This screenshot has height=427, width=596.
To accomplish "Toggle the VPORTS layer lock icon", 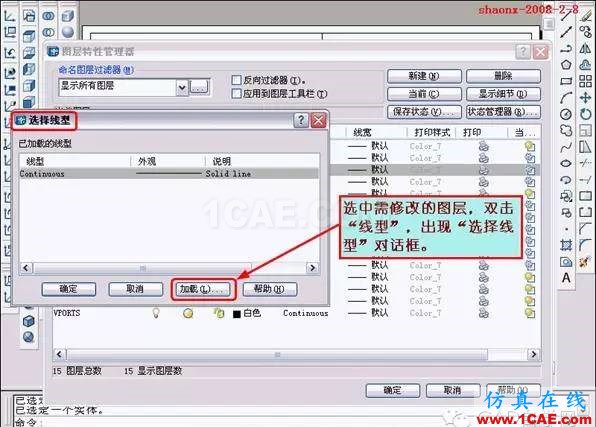I will pos(219,313).
